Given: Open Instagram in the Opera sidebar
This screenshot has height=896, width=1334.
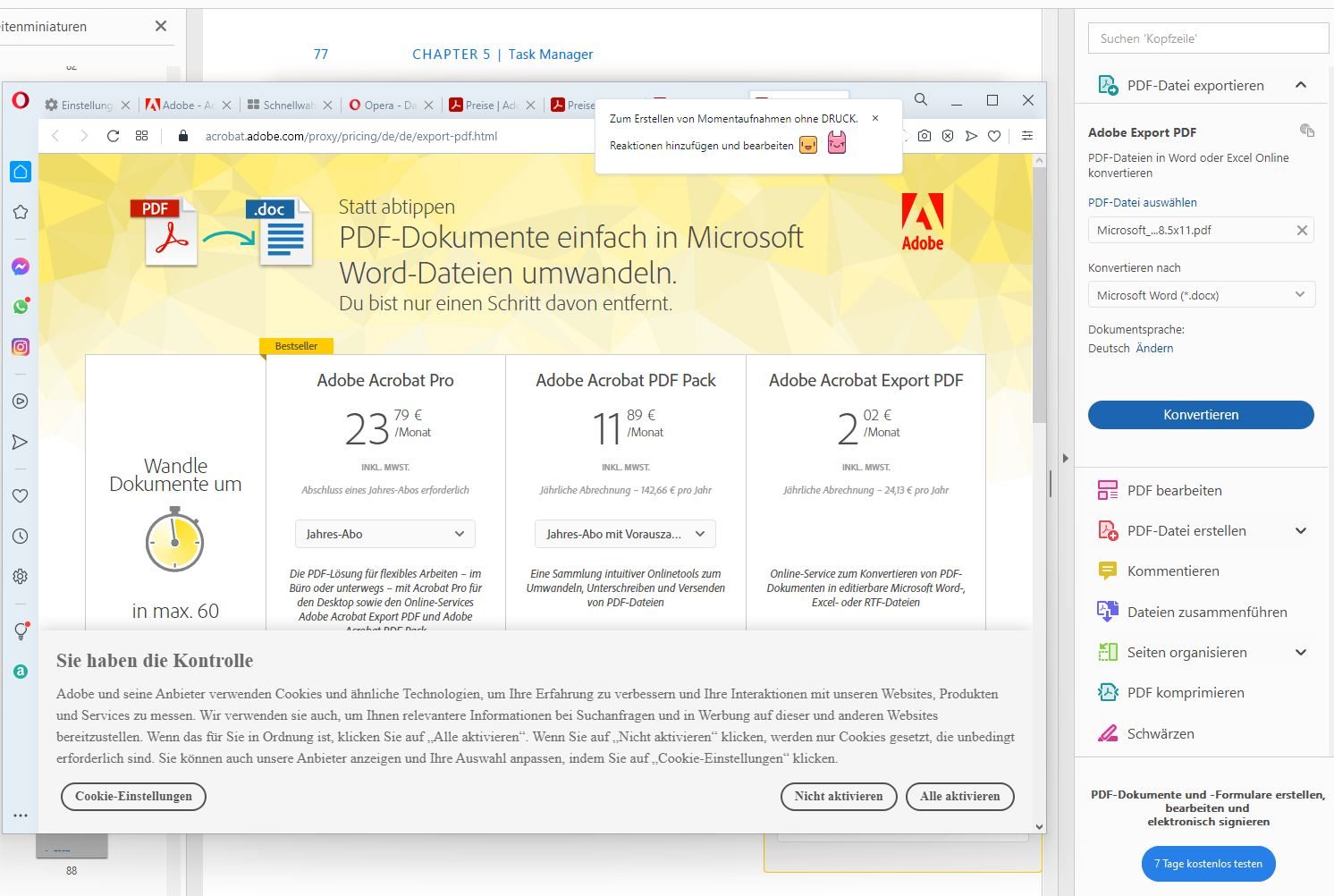Looking at the screenshot, I should (x=21, y=347).
